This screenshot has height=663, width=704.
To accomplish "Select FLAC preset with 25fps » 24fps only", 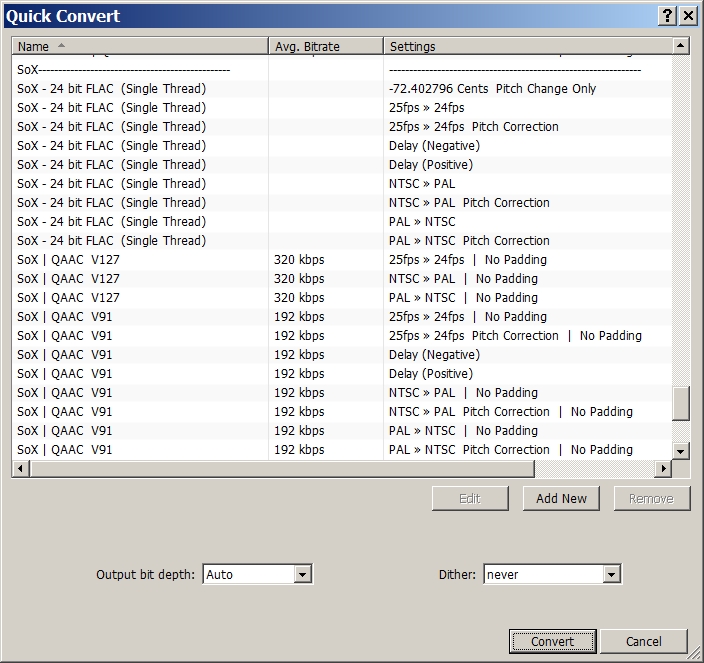I will tap(342, 108).
